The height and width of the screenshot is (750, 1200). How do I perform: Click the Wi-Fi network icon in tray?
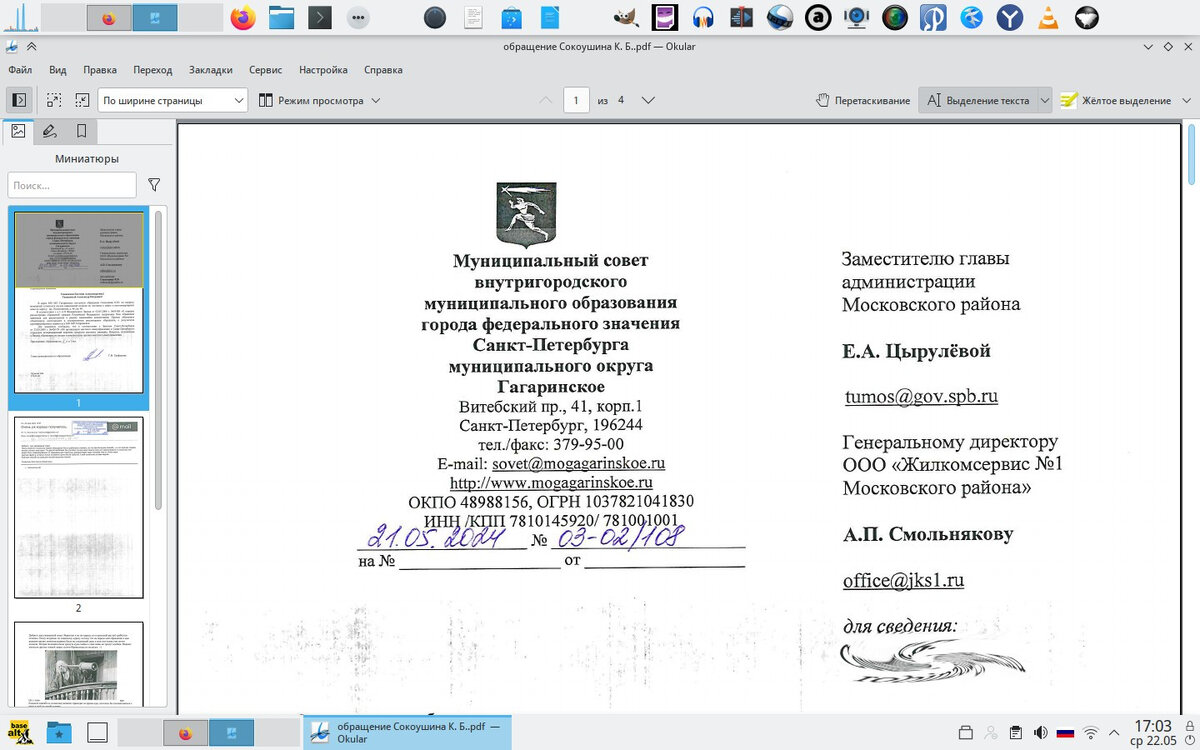[x=1092, y=732]
